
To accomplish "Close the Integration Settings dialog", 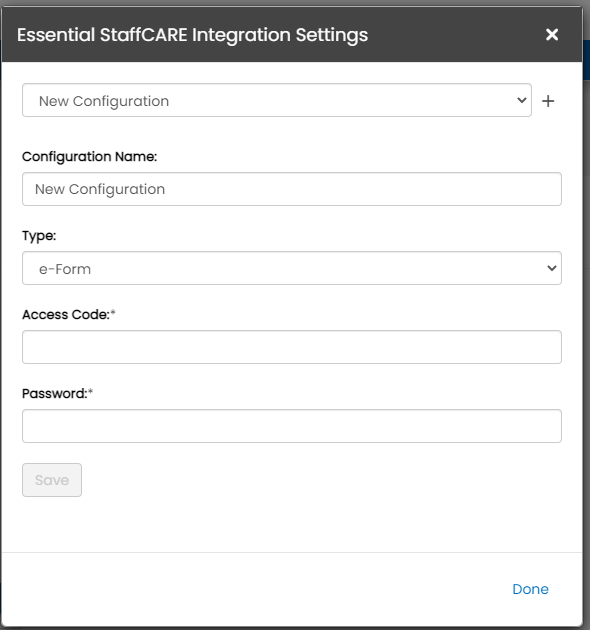I will [552, 35].
